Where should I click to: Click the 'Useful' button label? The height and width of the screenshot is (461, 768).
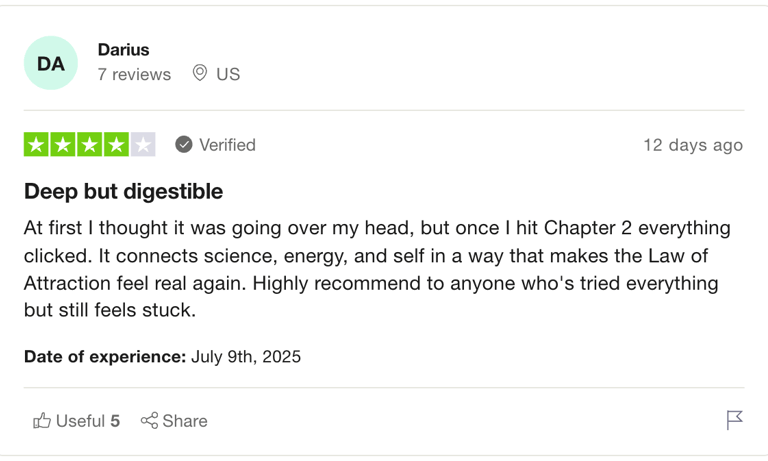tap(80, 421)
